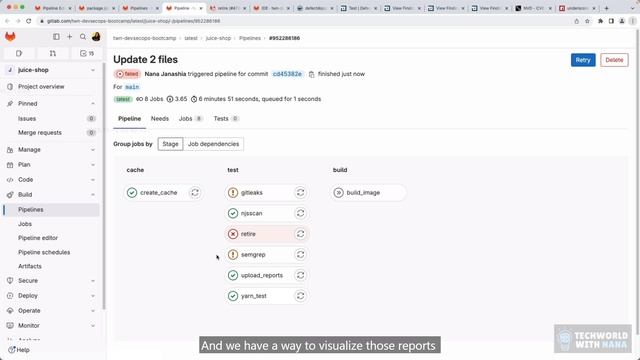Group jobs by Stage
The height and width of the screenshot is (360, 640).
[x=170, y=144]
